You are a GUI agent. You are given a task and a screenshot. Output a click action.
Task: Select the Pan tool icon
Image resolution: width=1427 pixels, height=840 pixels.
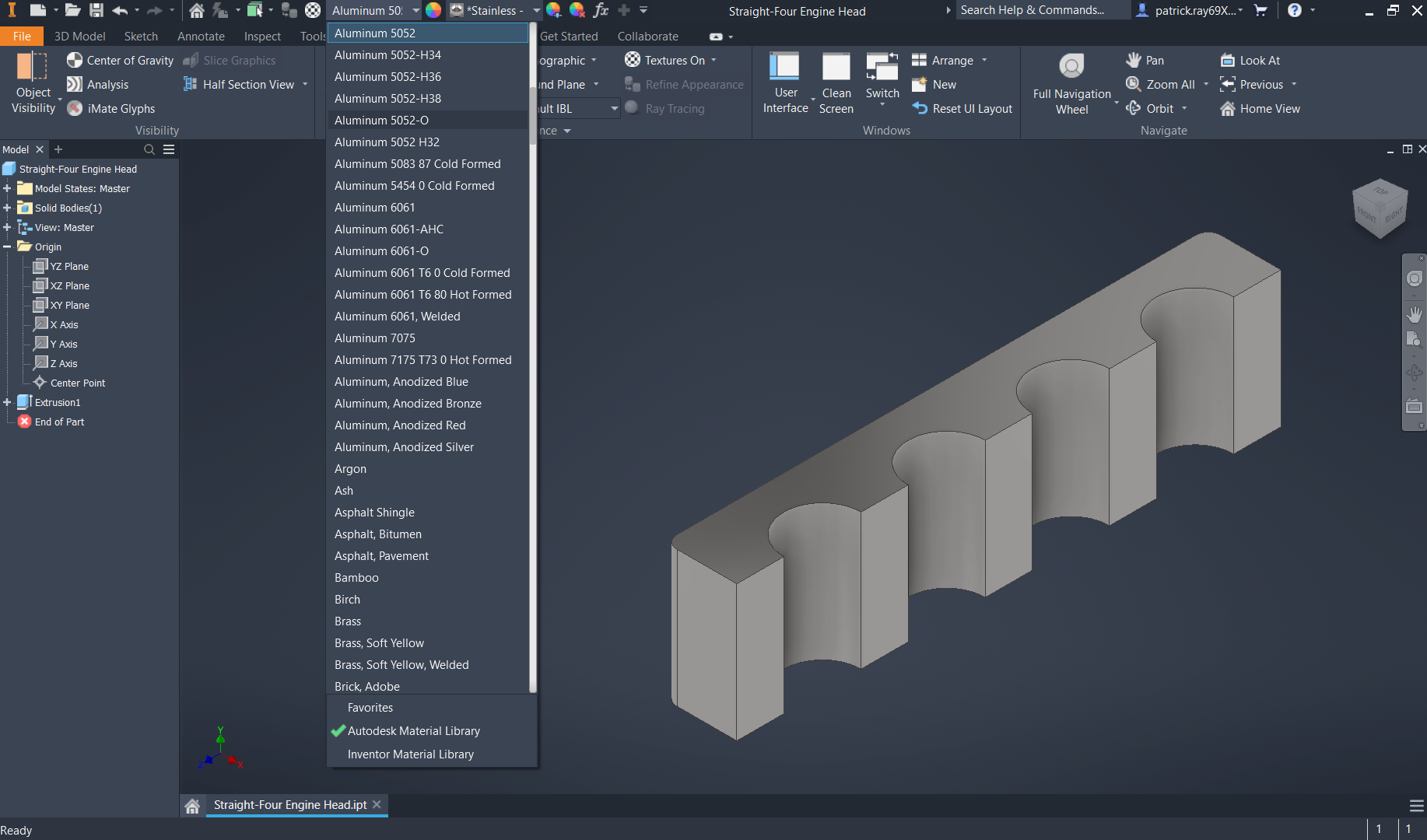pos(1134,60)
